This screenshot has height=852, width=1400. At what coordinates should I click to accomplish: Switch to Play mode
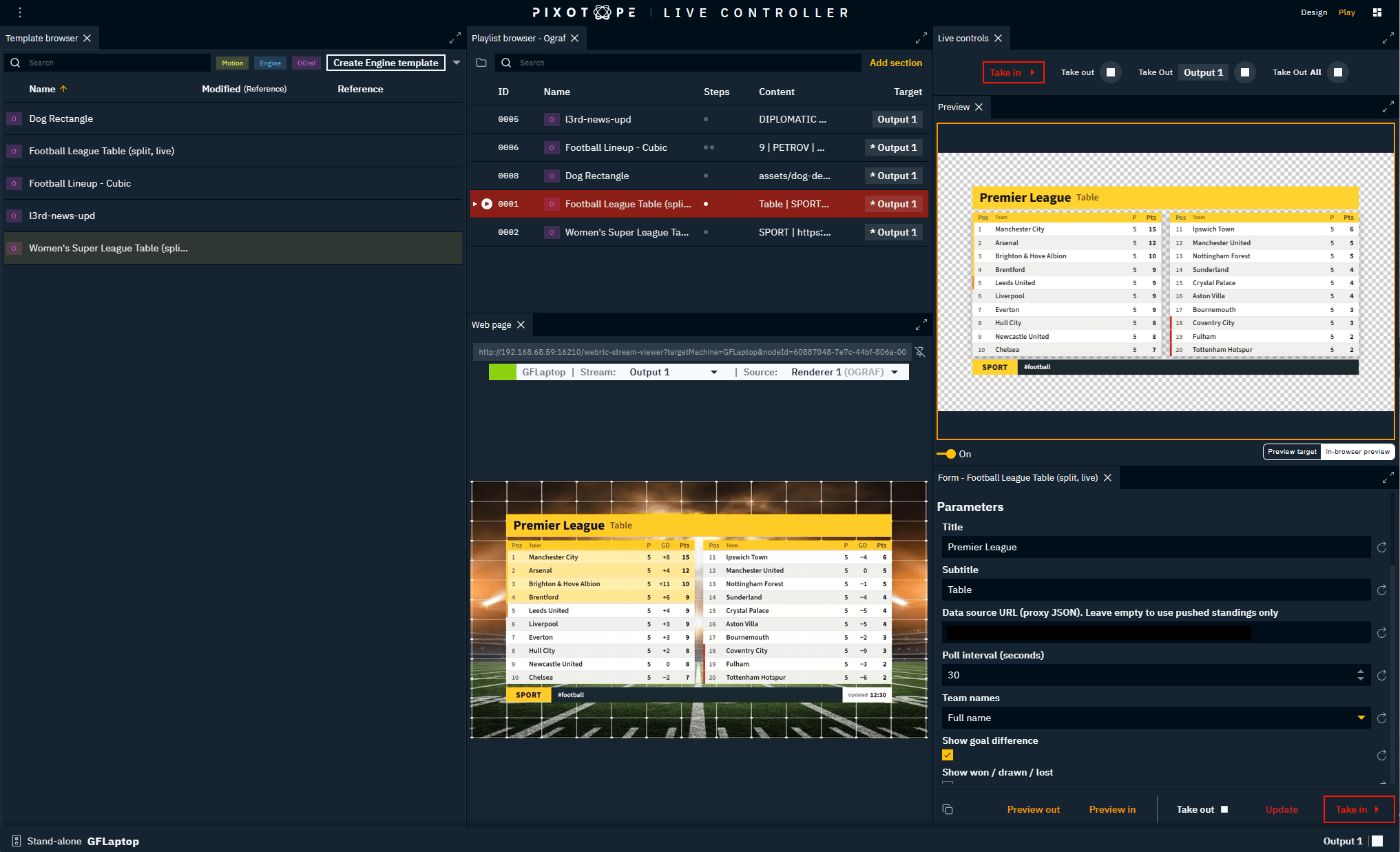coord(1346,12)
